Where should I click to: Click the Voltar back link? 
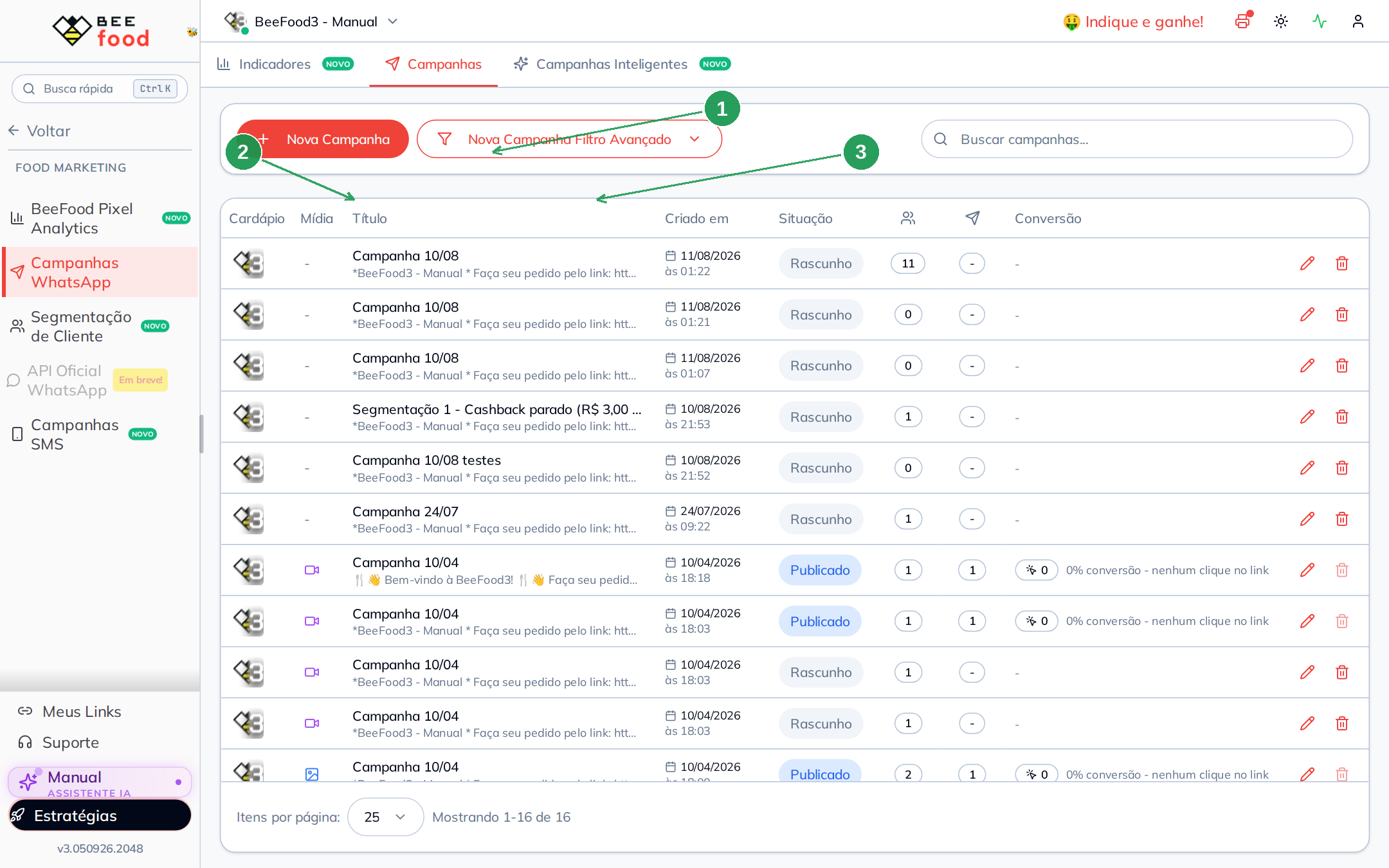[x=40, y=131]
